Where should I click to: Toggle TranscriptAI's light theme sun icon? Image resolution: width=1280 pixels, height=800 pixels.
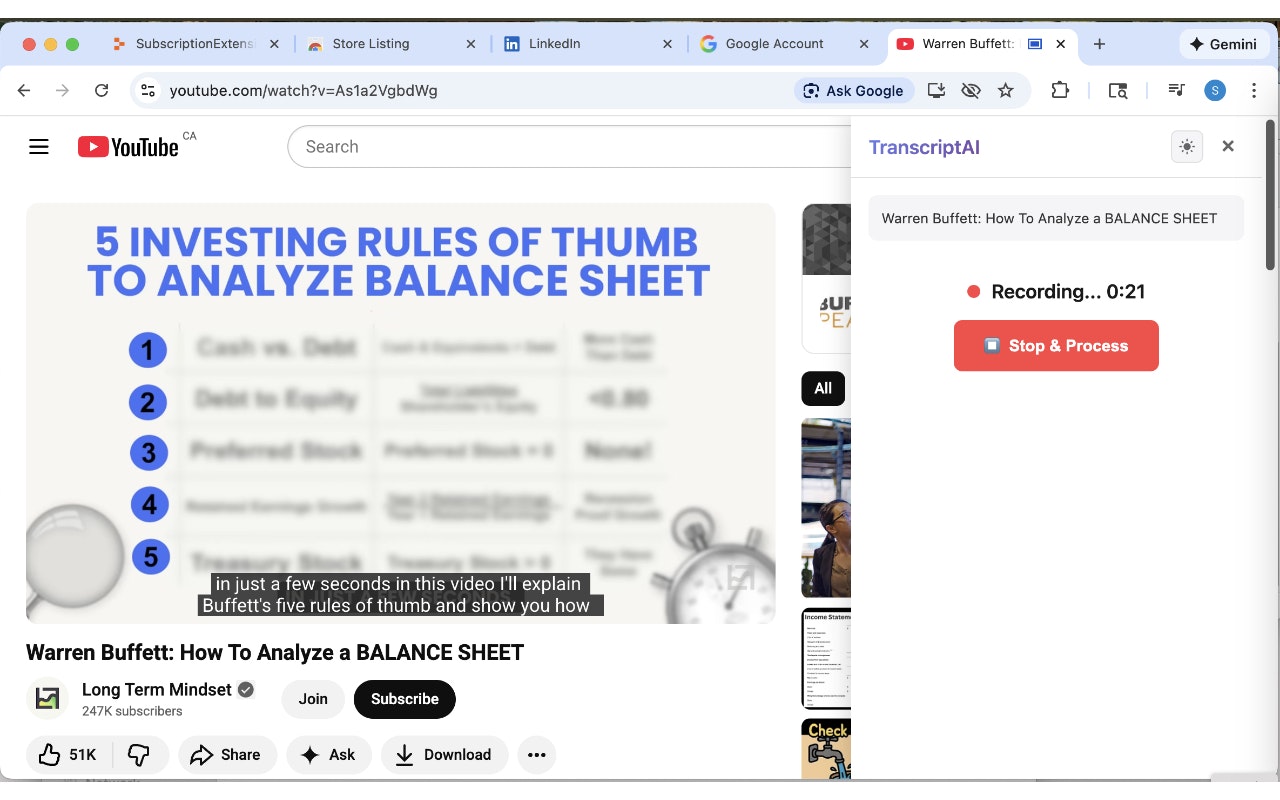click(1186, 146)
